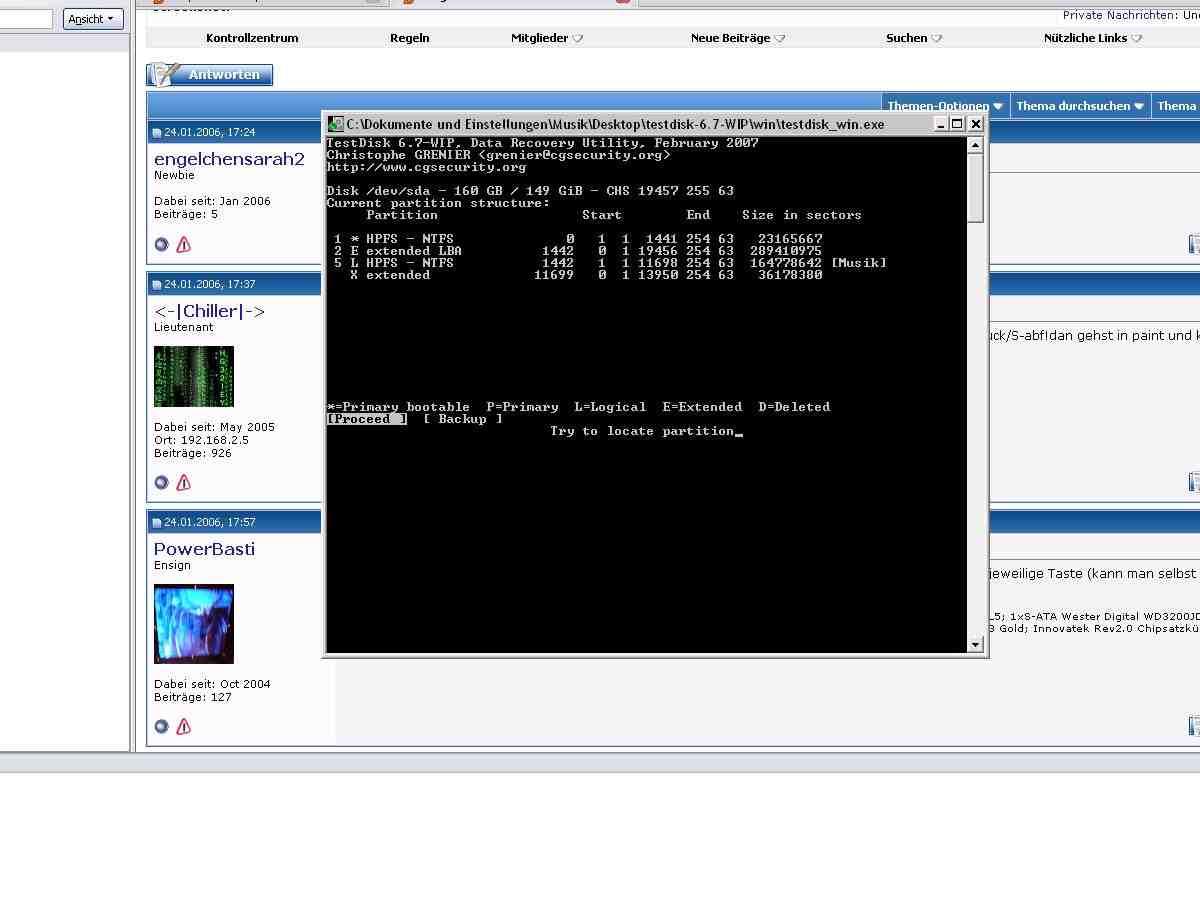The height and width of the screenshot is (900, 1200).
Task: Click the icon on the Antworten button
Action: [x=164, y=75]
